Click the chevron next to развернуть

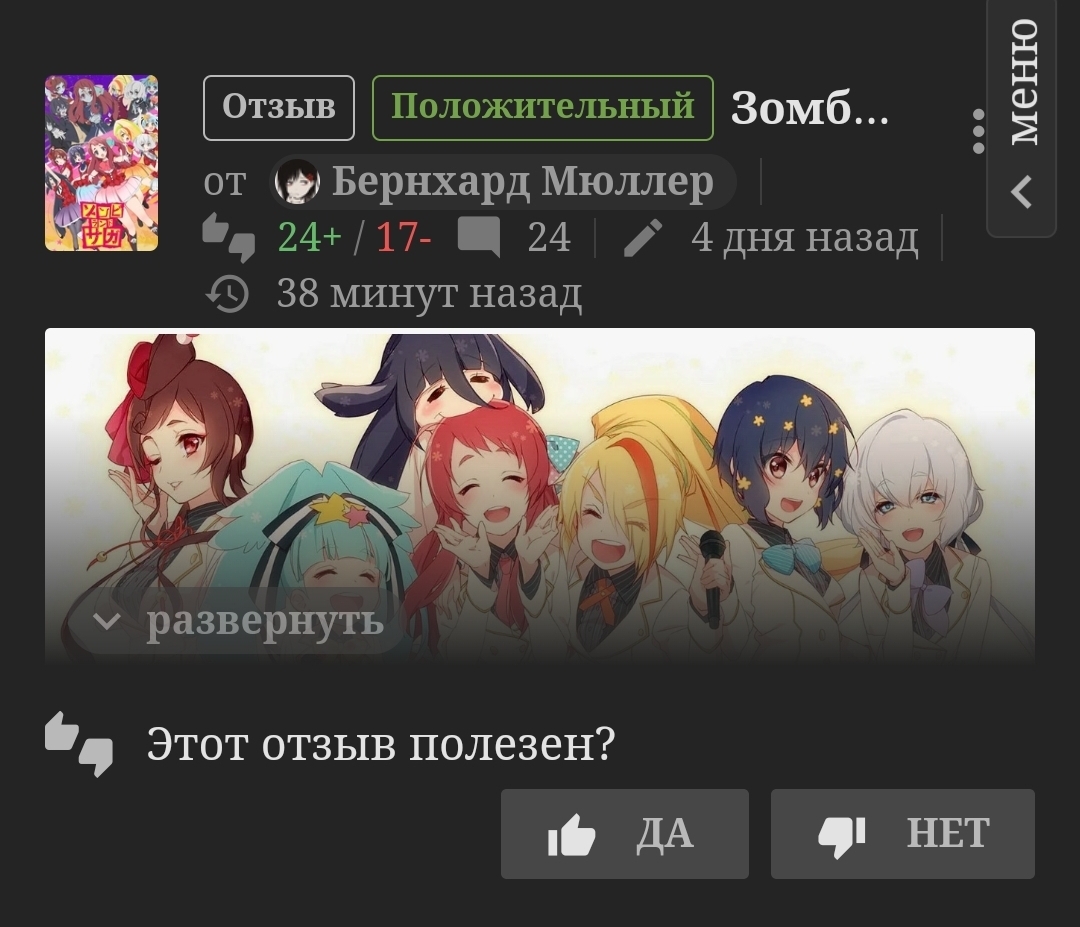click(107, 621)
